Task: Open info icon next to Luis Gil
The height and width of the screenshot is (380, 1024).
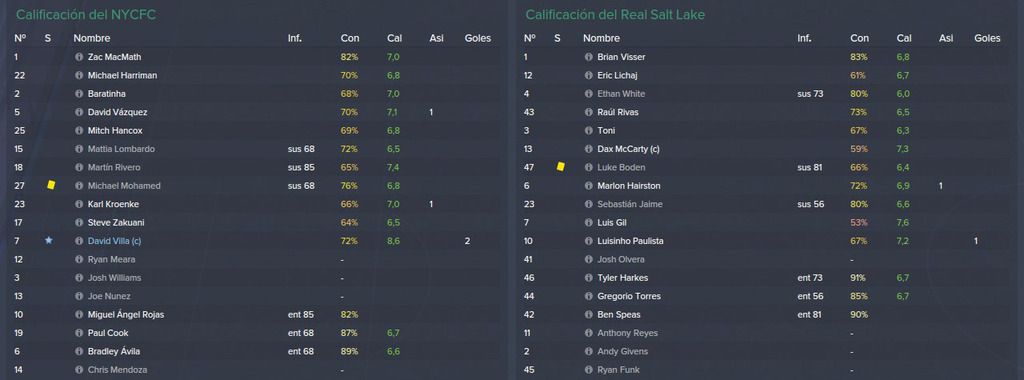Action: tap(588, 223)
